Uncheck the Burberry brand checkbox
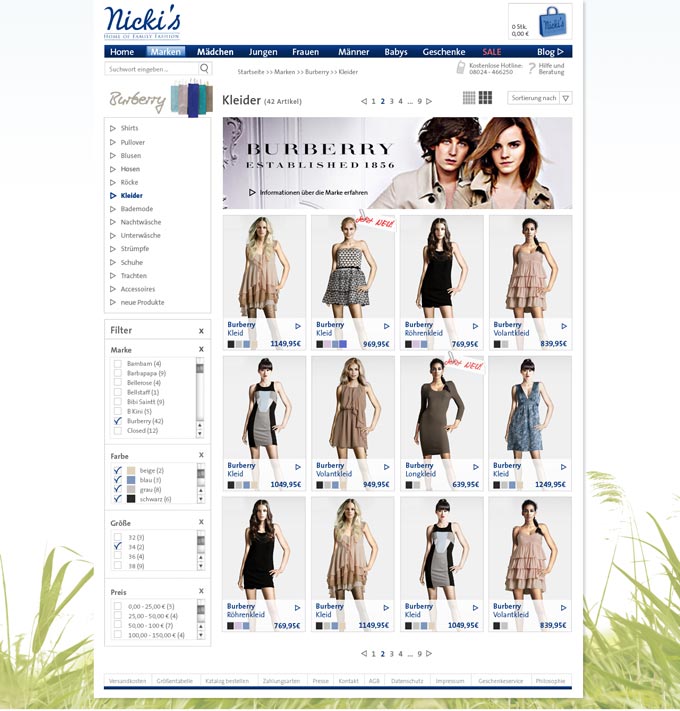The width and height of the screenshot is (680, 711). [118, 421]
